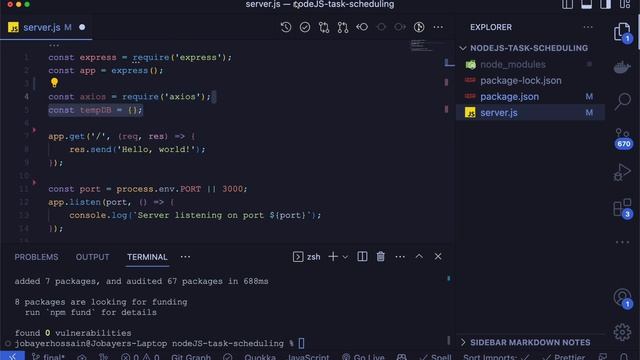Viewport: 640px width, 360px height.
Task: Kill terminal with trash icon
Action: tap(380, 256)
